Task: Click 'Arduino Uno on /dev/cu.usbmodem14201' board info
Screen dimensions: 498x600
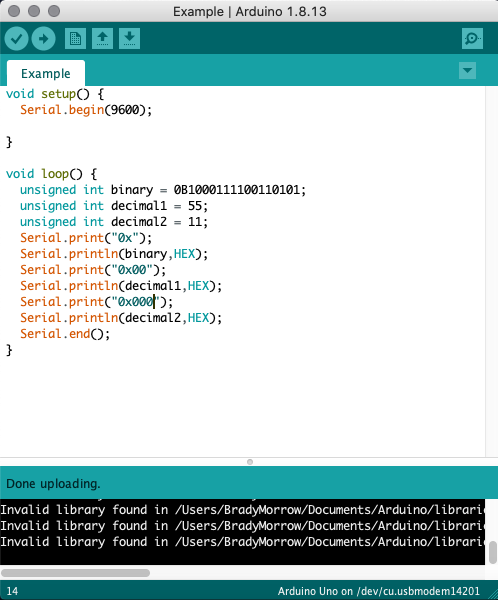Action: (379, 591)
